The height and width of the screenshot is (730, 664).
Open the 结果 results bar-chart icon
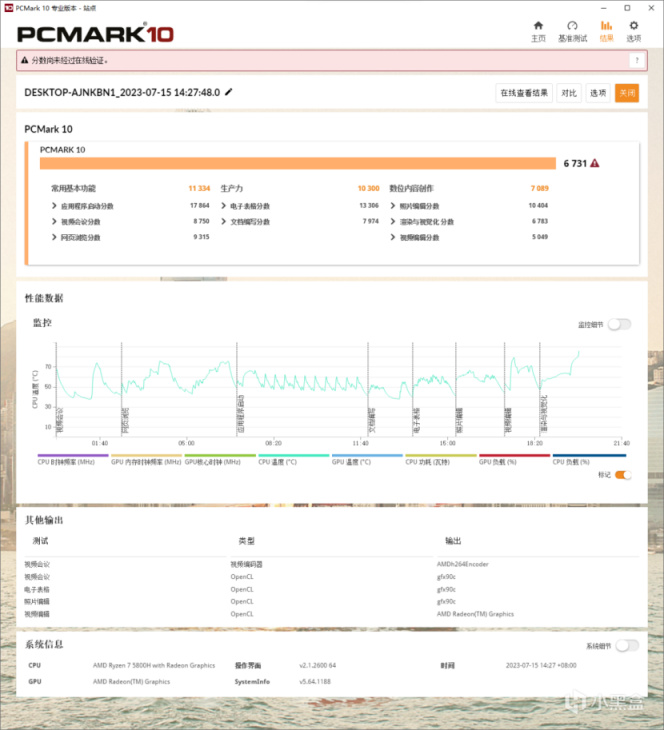[x=606, y=26]
